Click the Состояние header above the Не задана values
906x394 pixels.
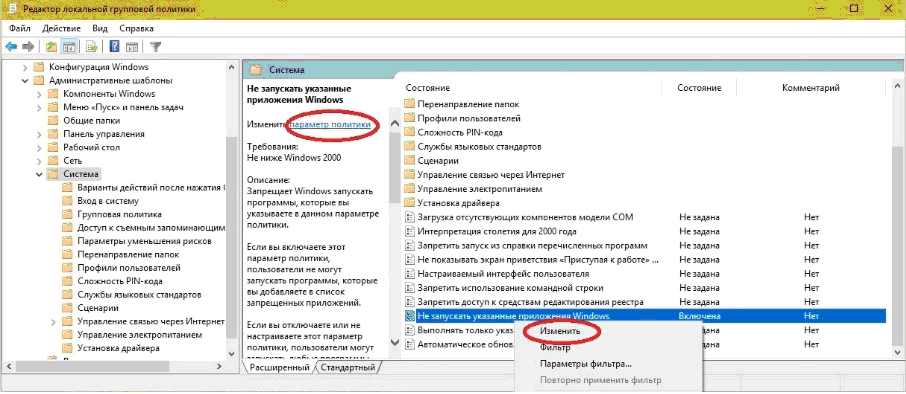point(700,88)
